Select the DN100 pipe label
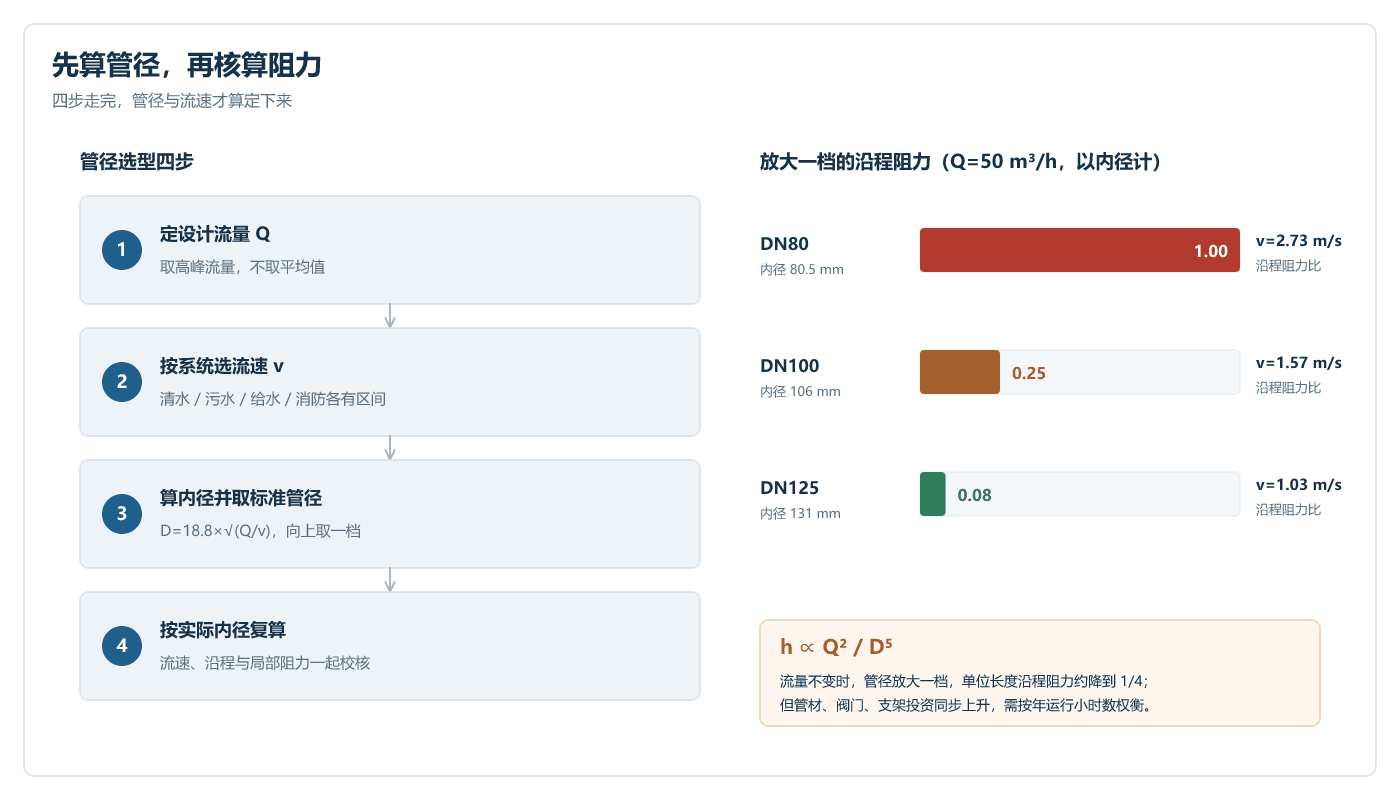Screen dimensions: 1400x800 click(x=790, y=366)
